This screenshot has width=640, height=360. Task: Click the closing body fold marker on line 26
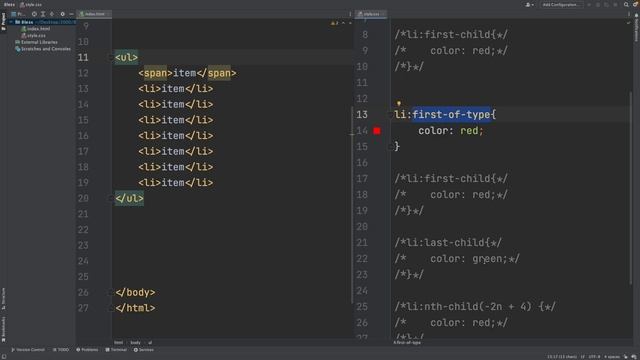[x=111, y=292]
